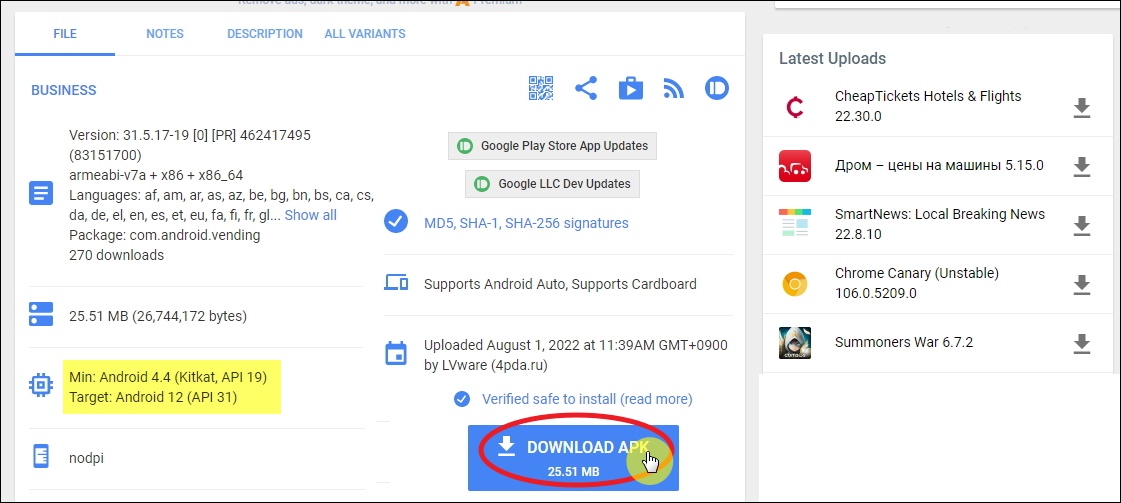This screenshot has width=1121, height=503.
Task: Open CheapTickets Hotels & Flights entry
Action: click(x=928, y=106)
